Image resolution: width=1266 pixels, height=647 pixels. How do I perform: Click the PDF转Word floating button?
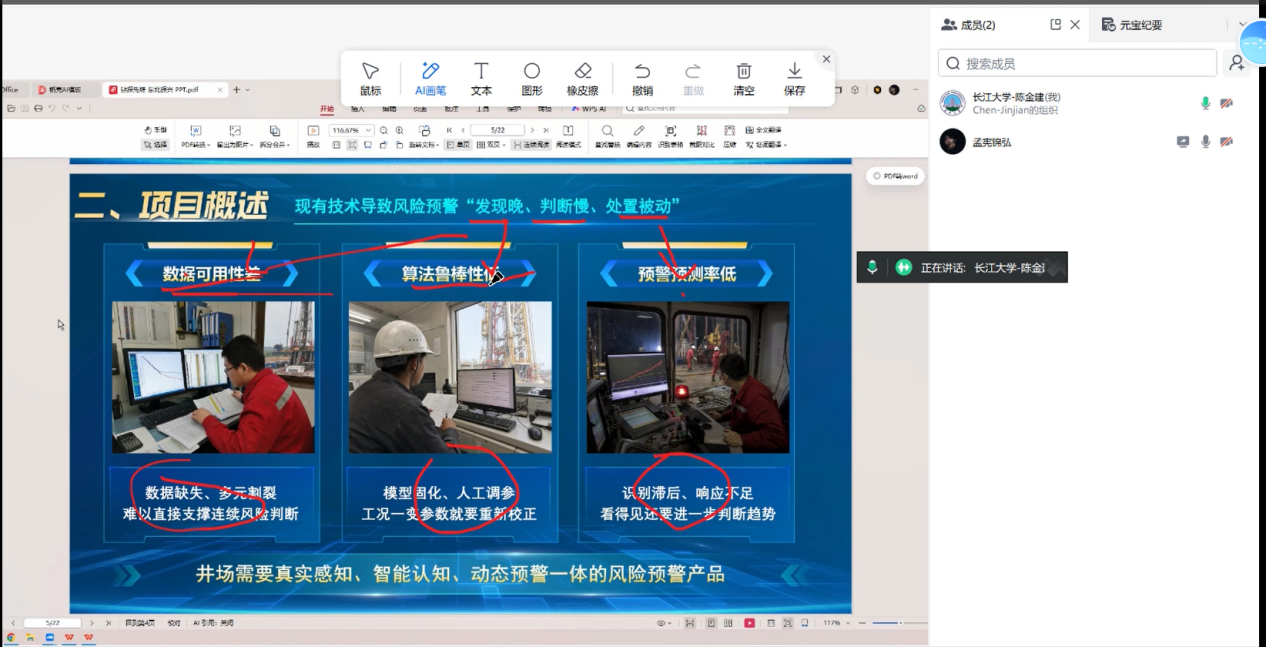pos(895,176)
